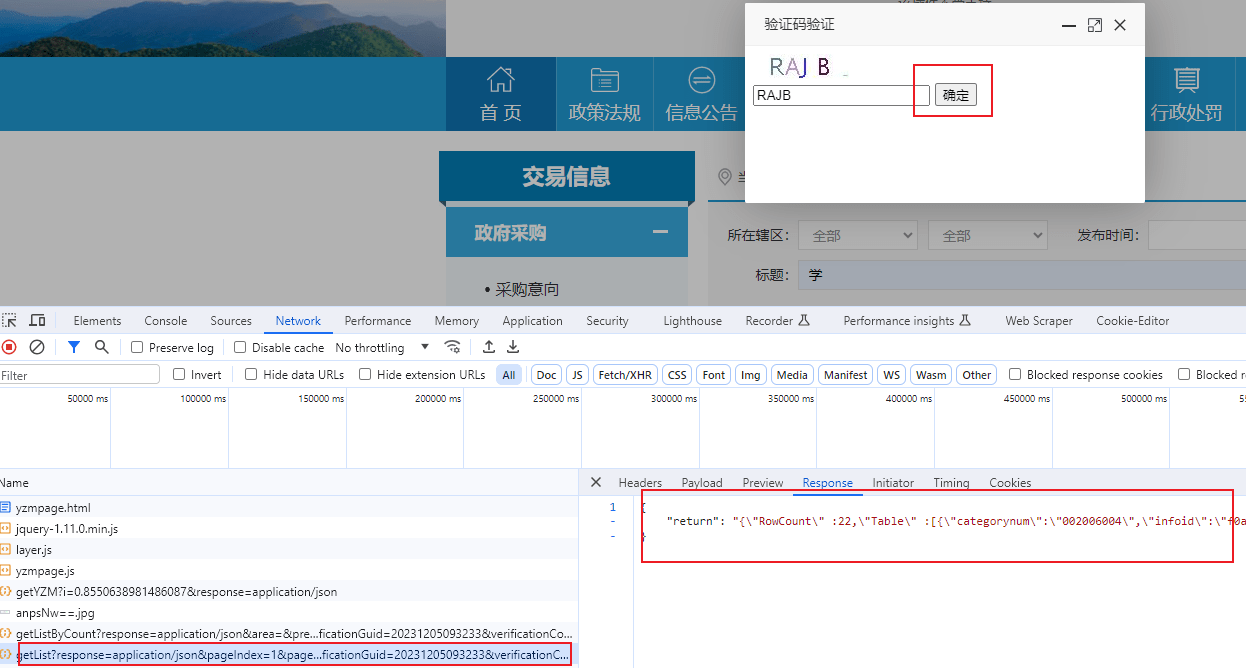Click the captcha code input field
This screenshot has height=668, width=1246.
coord(841,96)
